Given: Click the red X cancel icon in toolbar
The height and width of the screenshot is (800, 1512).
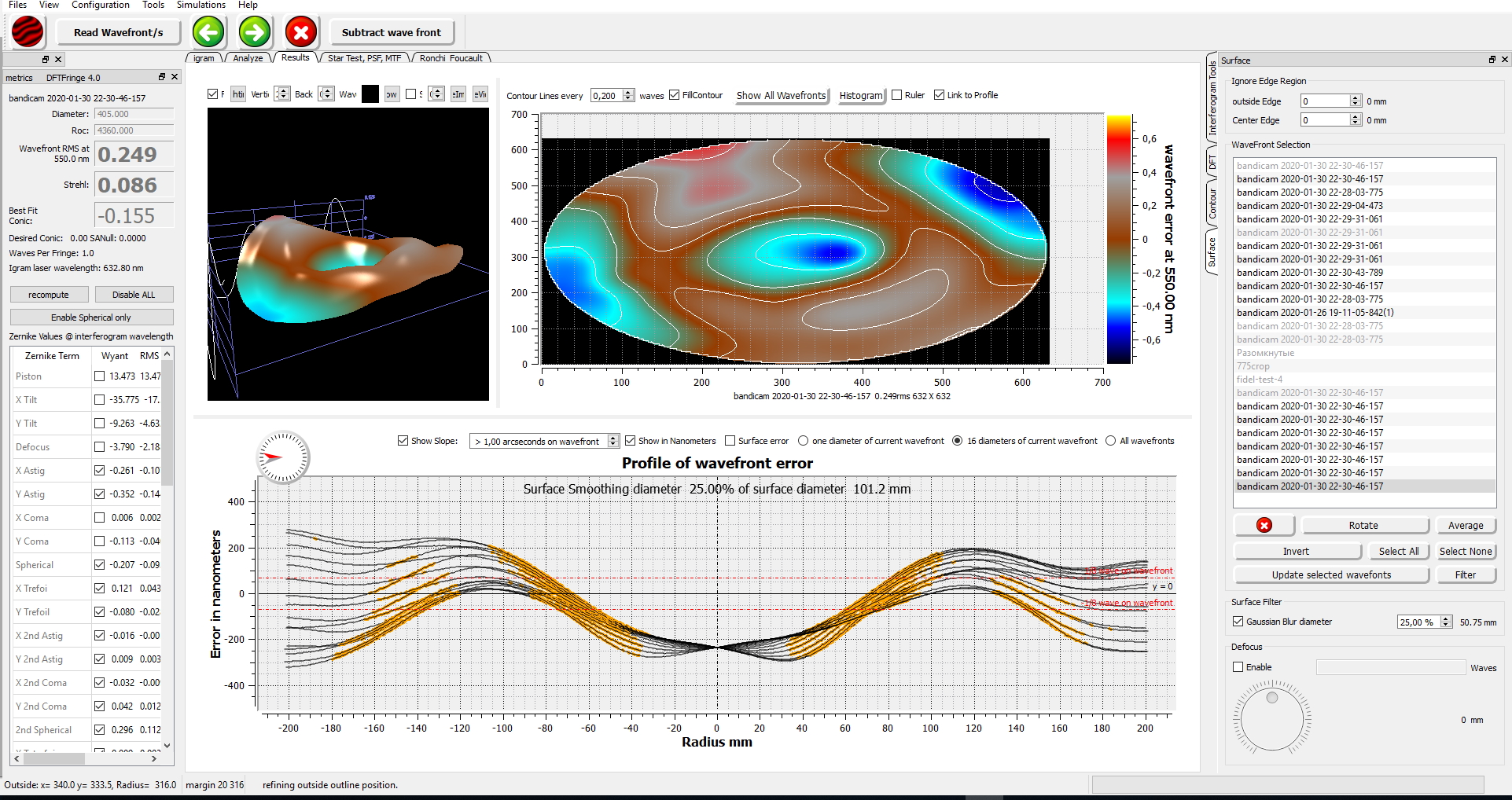Looking at the screenshot, I should click(x=300, y=32).
